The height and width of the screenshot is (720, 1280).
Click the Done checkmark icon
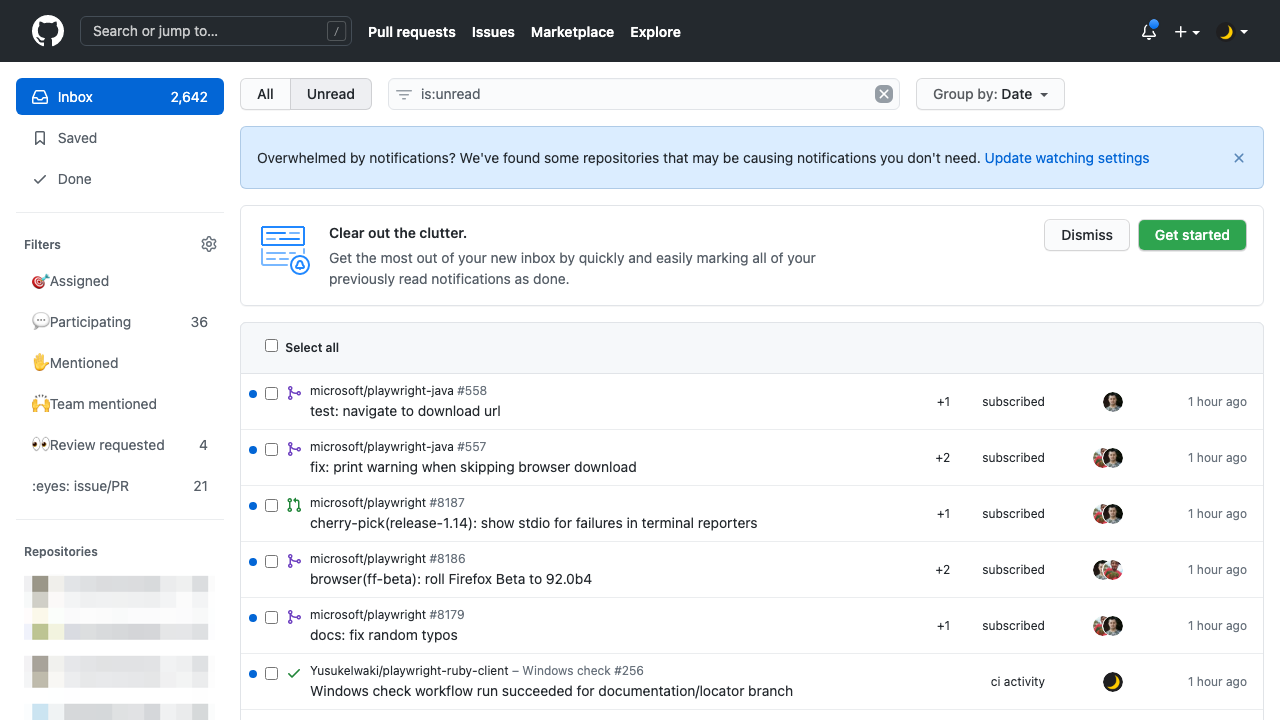[40, 179]
